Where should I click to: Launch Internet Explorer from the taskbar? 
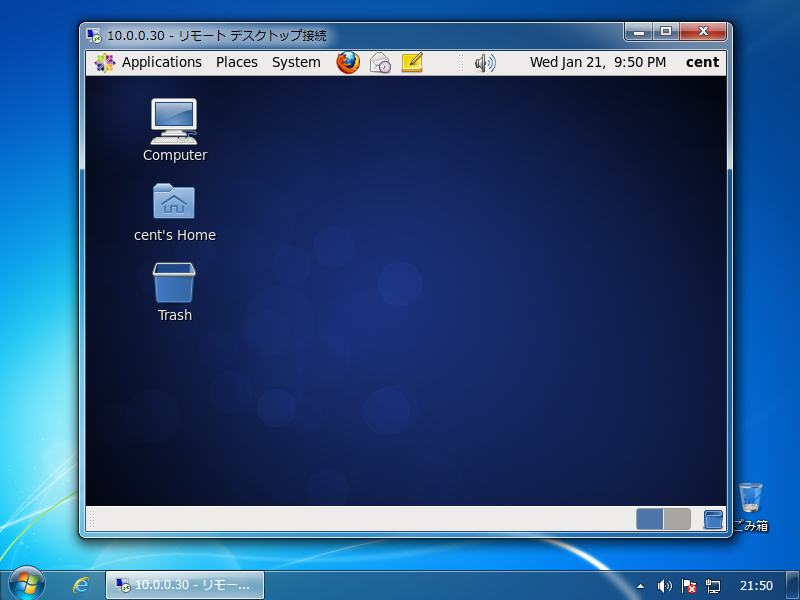(x=80, y=585)
